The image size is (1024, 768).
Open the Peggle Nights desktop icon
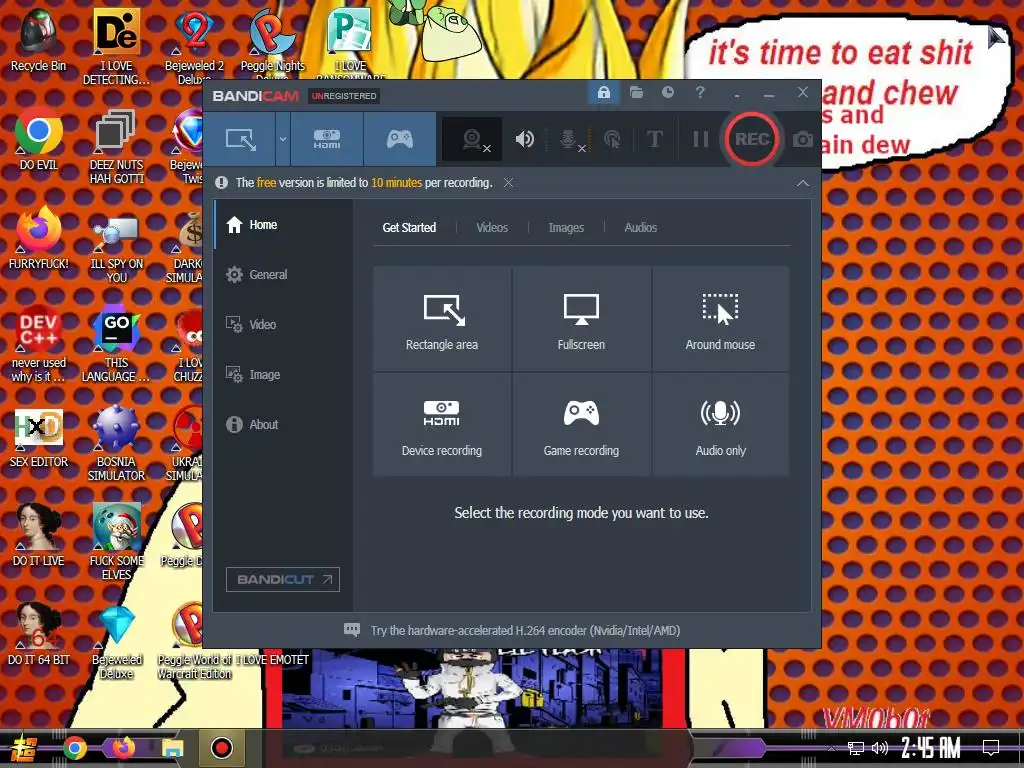(x=272, y=42)
